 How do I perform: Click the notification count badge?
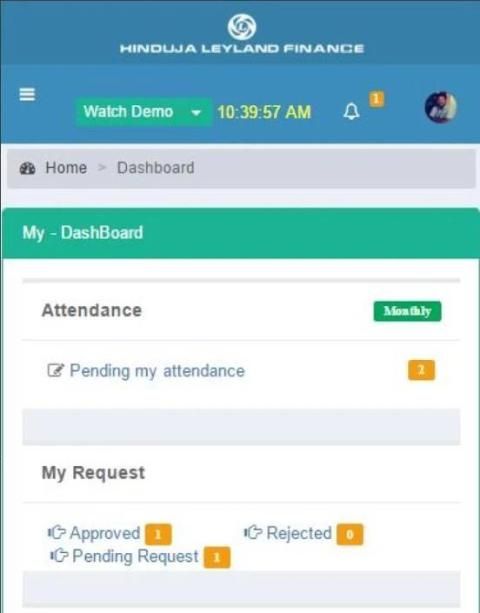pyautogui.click(x=377, y=99)
